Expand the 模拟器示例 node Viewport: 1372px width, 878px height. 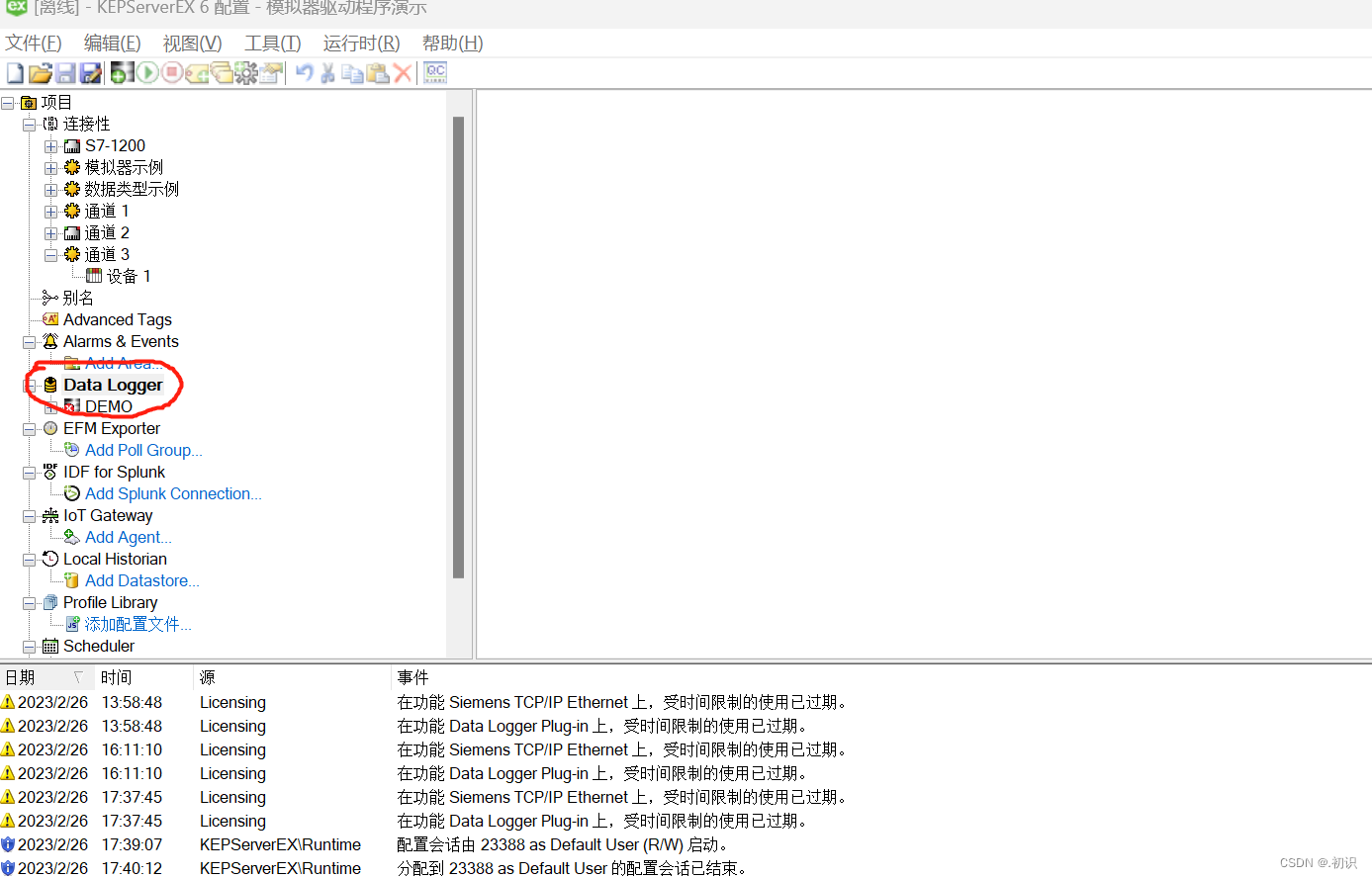(x=51, y=168)
